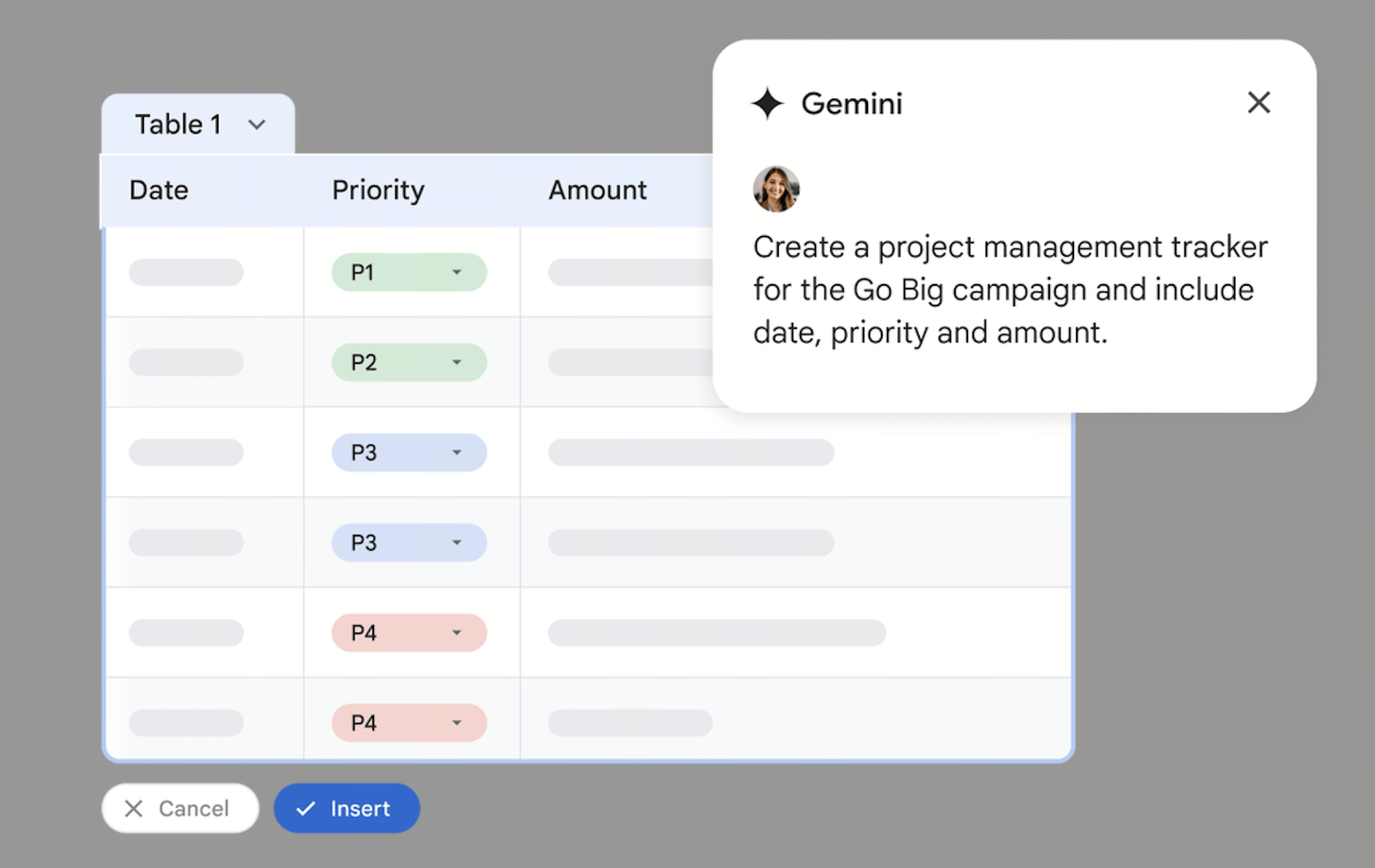This screenshot has height=868, width=1375.
Task: Select the Priority column header
Action: 378,190
